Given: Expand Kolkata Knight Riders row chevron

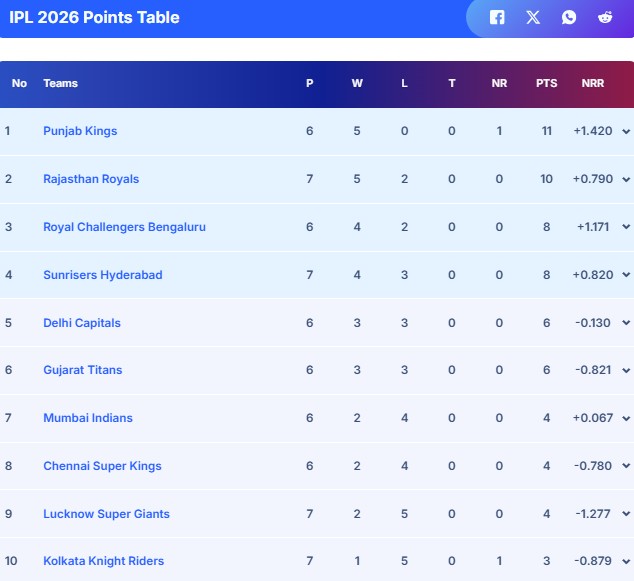Looking at the screenshot, I should [x=626, y=562].
